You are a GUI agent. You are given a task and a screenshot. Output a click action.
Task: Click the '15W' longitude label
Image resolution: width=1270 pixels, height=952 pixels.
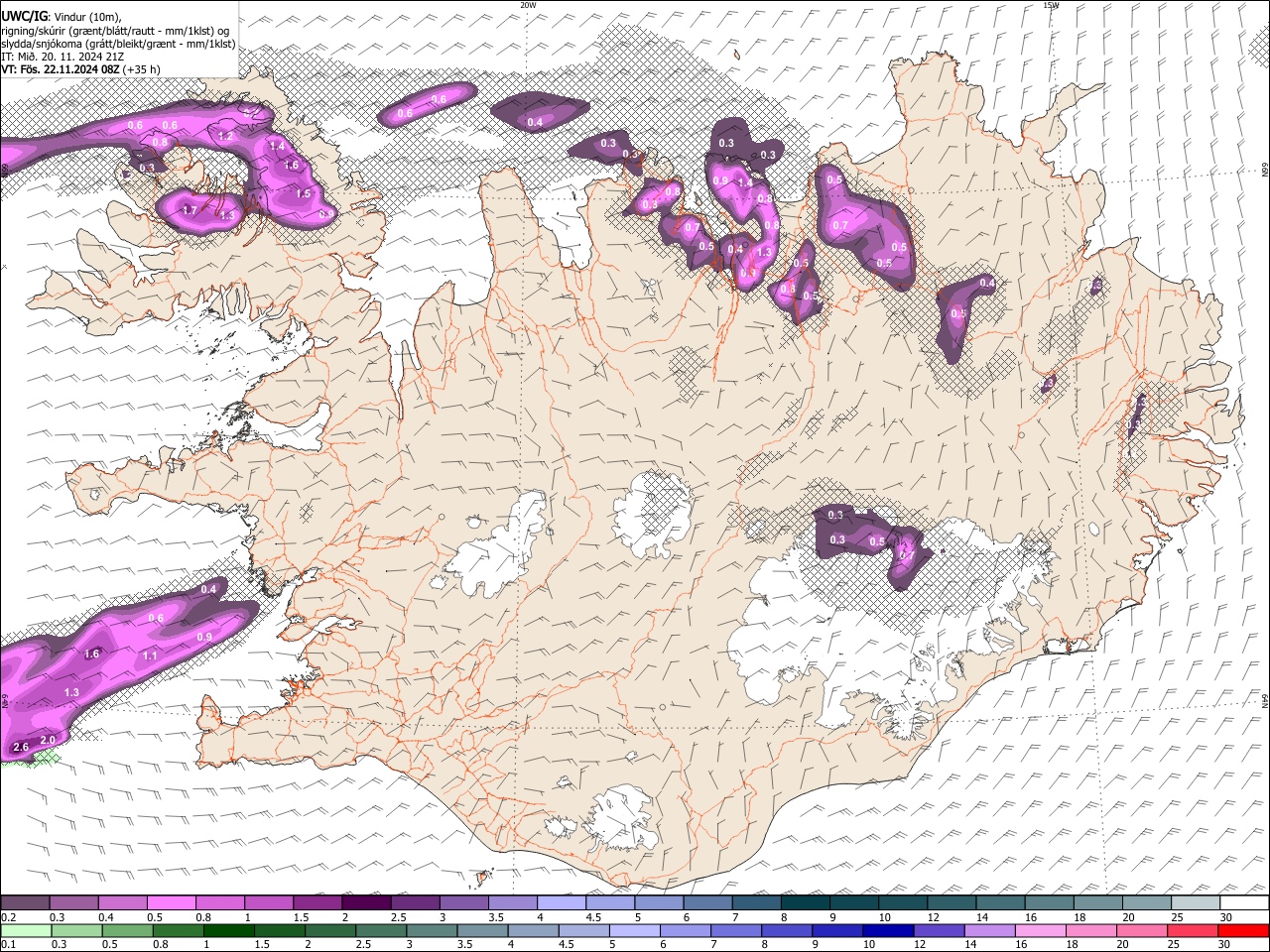pyautogui.click(x=1051, y=5)
